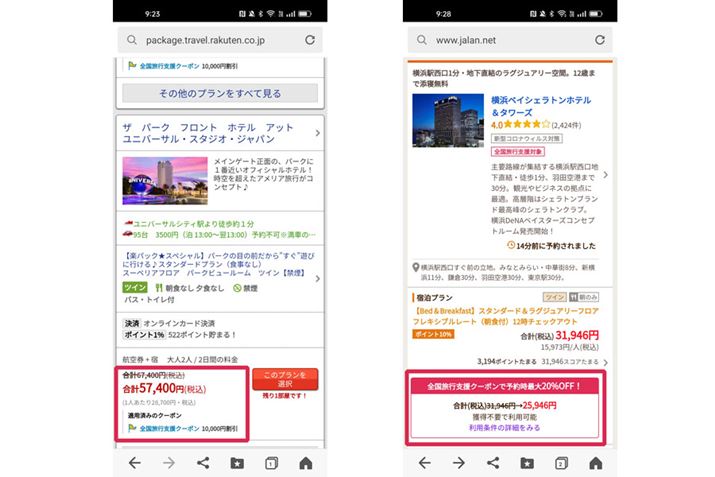Tap the home icon in the Jalan browser

596,463
